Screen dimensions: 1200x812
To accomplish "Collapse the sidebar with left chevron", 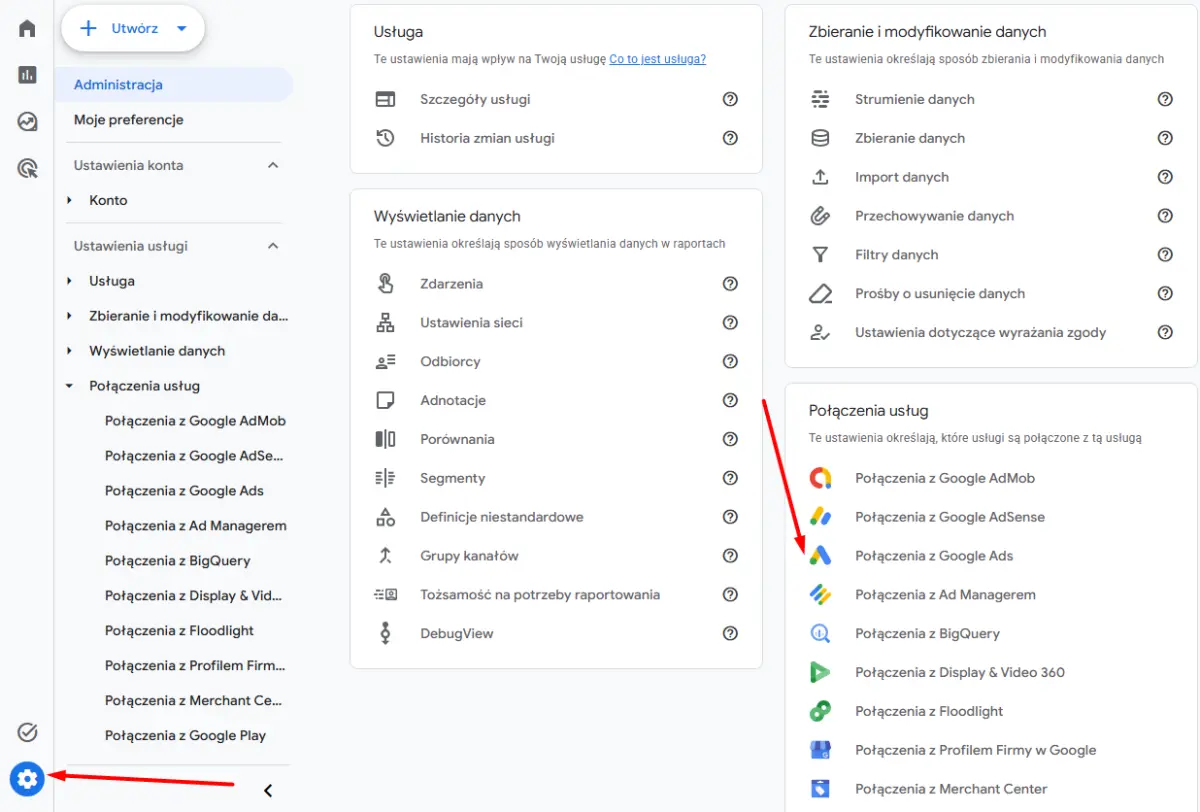I will pos(268,790).
